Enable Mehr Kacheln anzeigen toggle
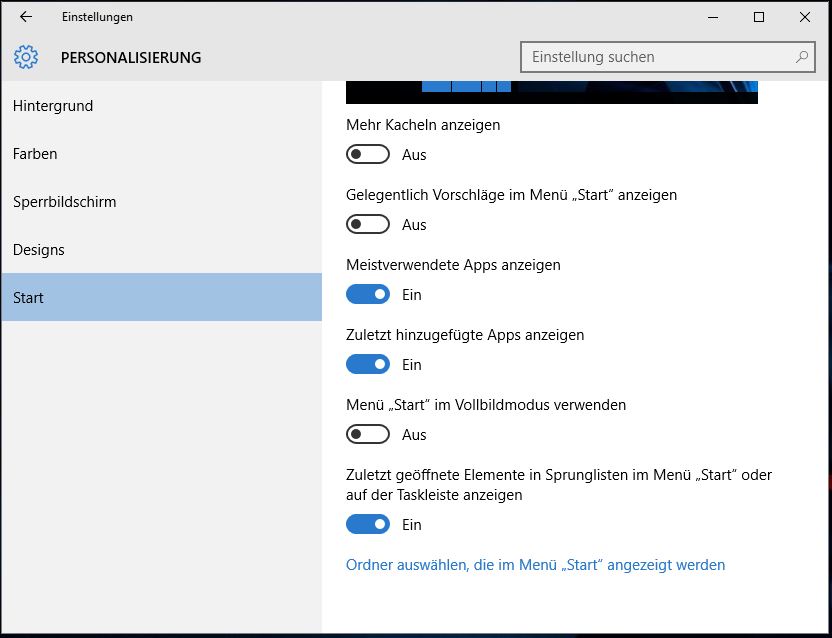This screenshot has height=638, width=832. [368, 154]
